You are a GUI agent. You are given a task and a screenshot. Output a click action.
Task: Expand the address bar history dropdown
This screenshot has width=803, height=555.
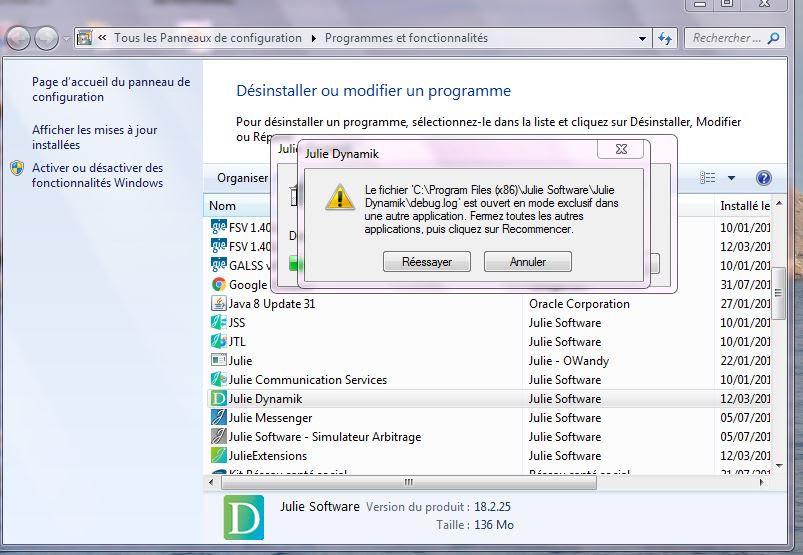[643, 39]
